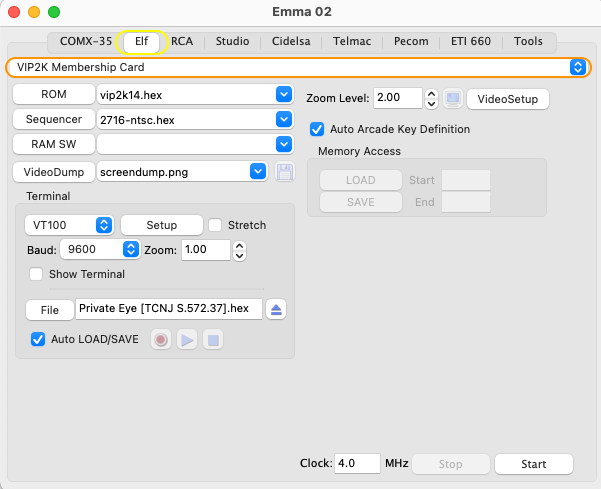Viewport: 601px width, 489px height.
Task: Open VideoSetup
Action: 507,99
